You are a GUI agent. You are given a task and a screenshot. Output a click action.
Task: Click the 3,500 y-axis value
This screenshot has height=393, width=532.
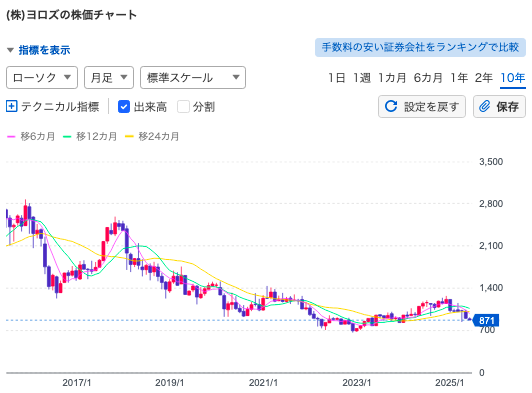pos(491,162)
